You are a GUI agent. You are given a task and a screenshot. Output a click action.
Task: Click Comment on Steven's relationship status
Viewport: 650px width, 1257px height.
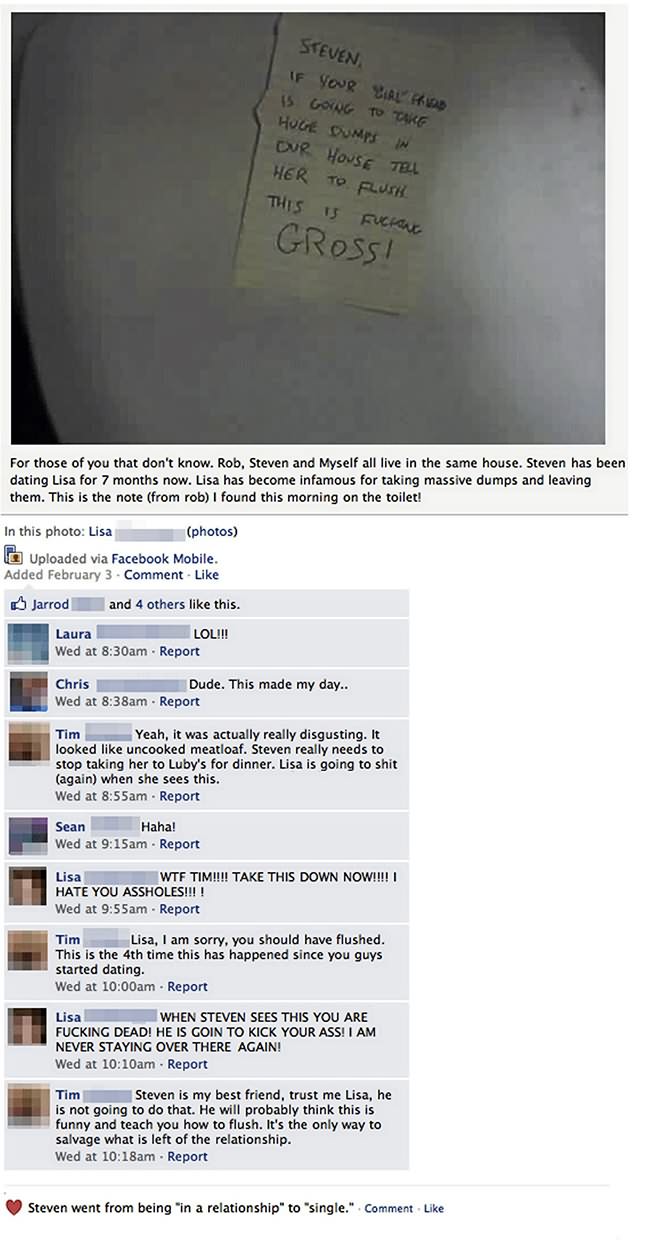point(388,1209)
